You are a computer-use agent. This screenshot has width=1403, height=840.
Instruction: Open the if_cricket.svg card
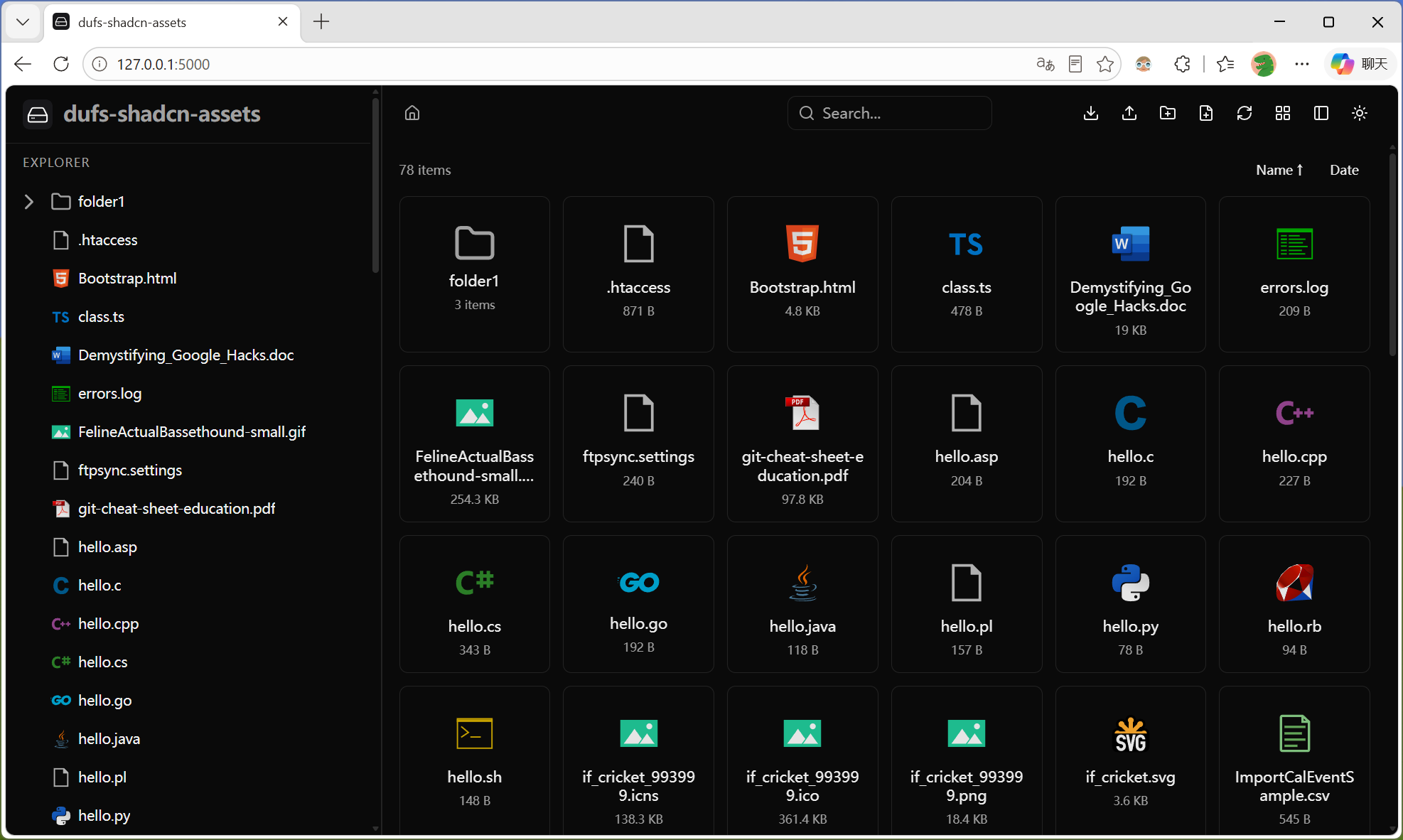[1131, 760]
